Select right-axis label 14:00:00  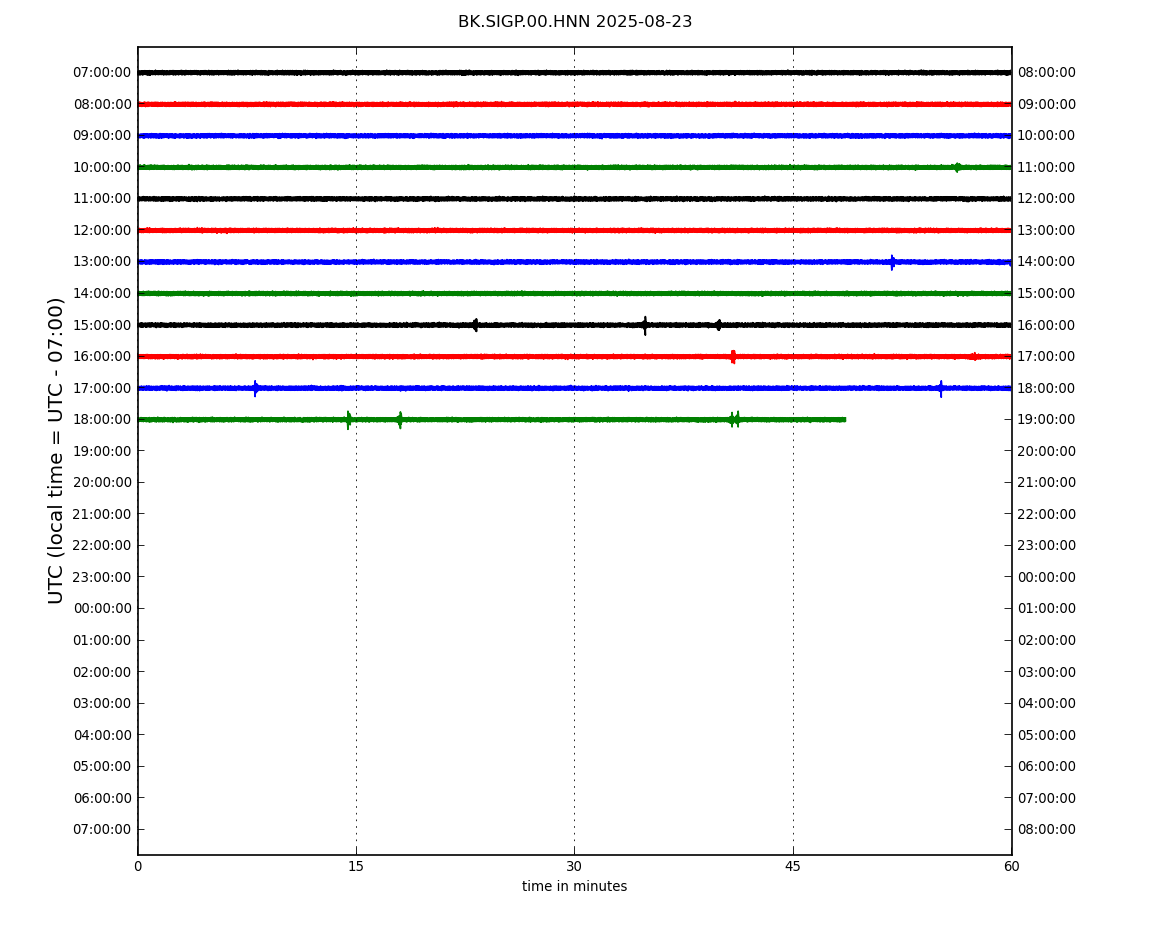click(1047, 262)
